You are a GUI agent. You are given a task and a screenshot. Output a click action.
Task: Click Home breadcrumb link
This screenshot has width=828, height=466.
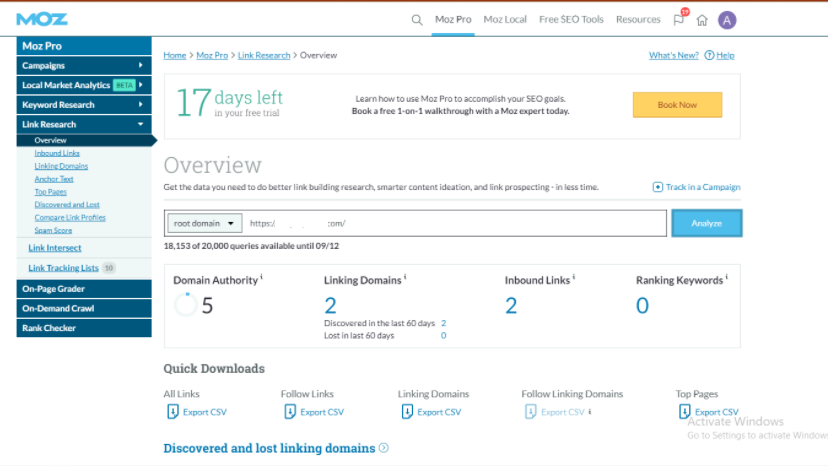tap(175, 55)
